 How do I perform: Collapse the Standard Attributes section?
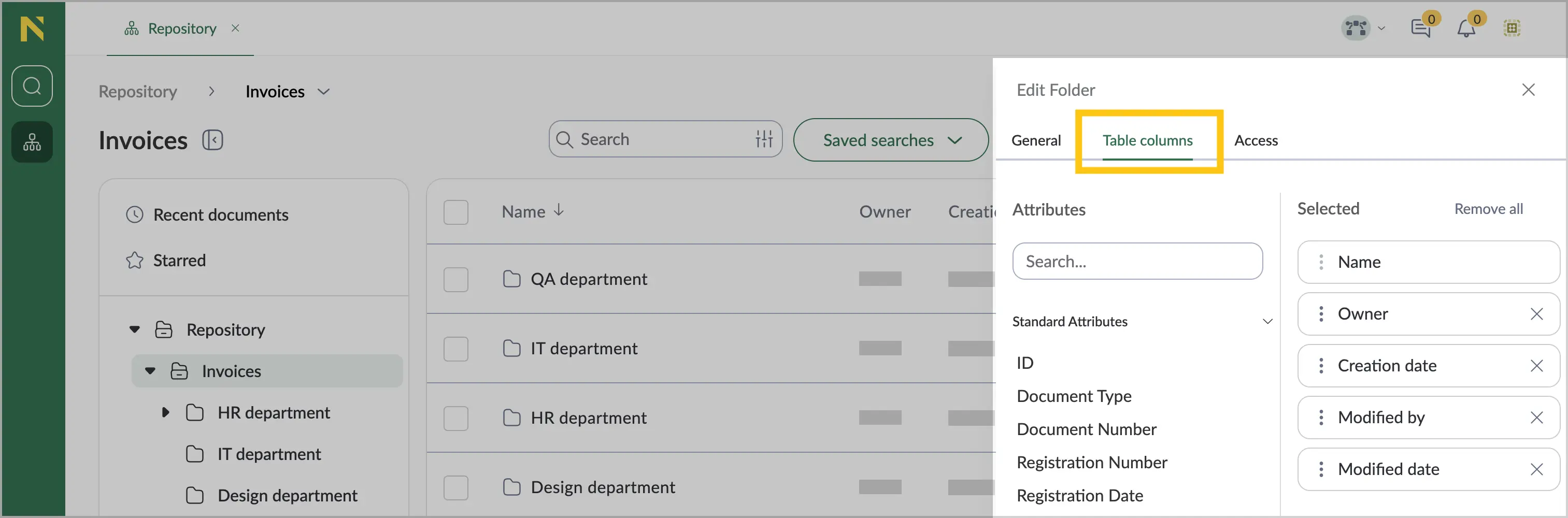[1267, 321]
